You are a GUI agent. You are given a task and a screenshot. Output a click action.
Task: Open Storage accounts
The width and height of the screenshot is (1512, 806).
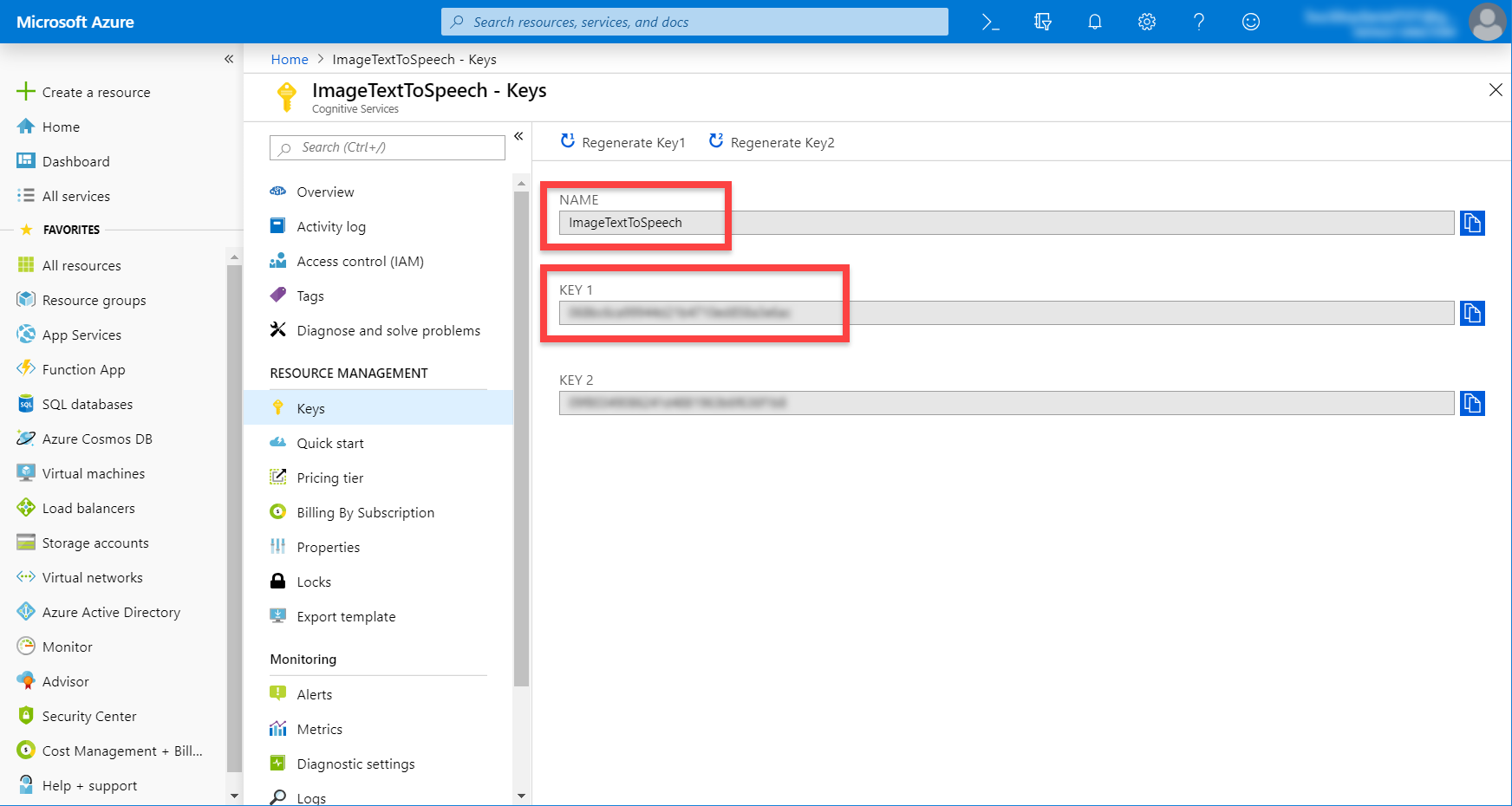pyautogui.click(x=83, y=543)
